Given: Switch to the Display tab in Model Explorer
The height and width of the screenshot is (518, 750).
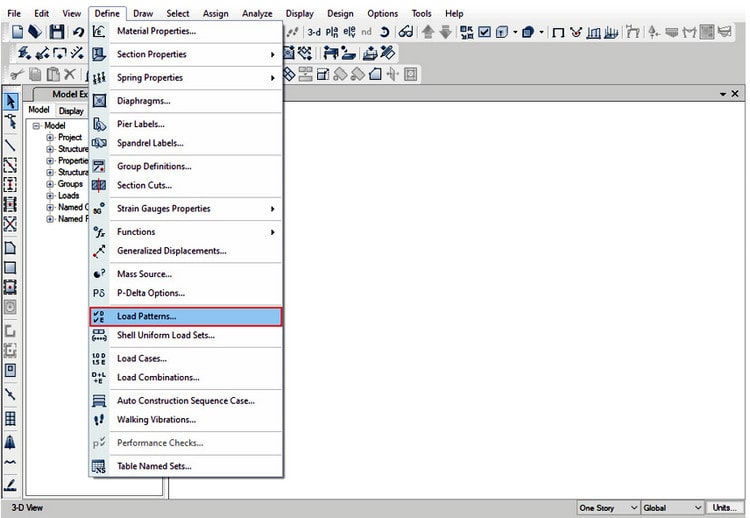Looking at the screenshot, I should 71,111.
